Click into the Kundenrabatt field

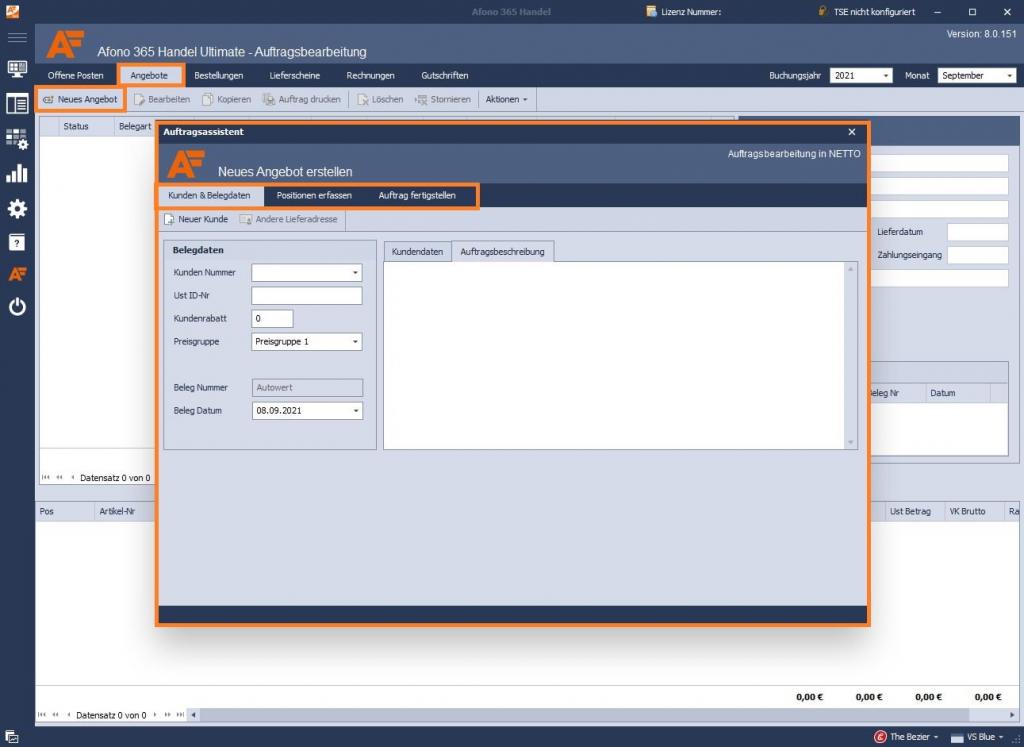pyautogui.click(x=272, y=319)
